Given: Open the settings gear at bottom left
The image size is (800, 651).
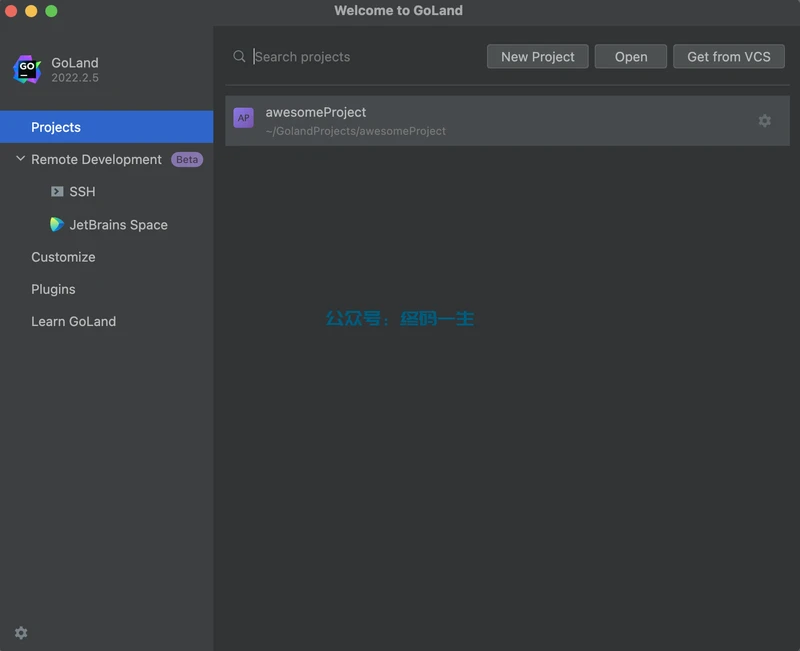Looking at the screenshot, I should click(21, 633).
